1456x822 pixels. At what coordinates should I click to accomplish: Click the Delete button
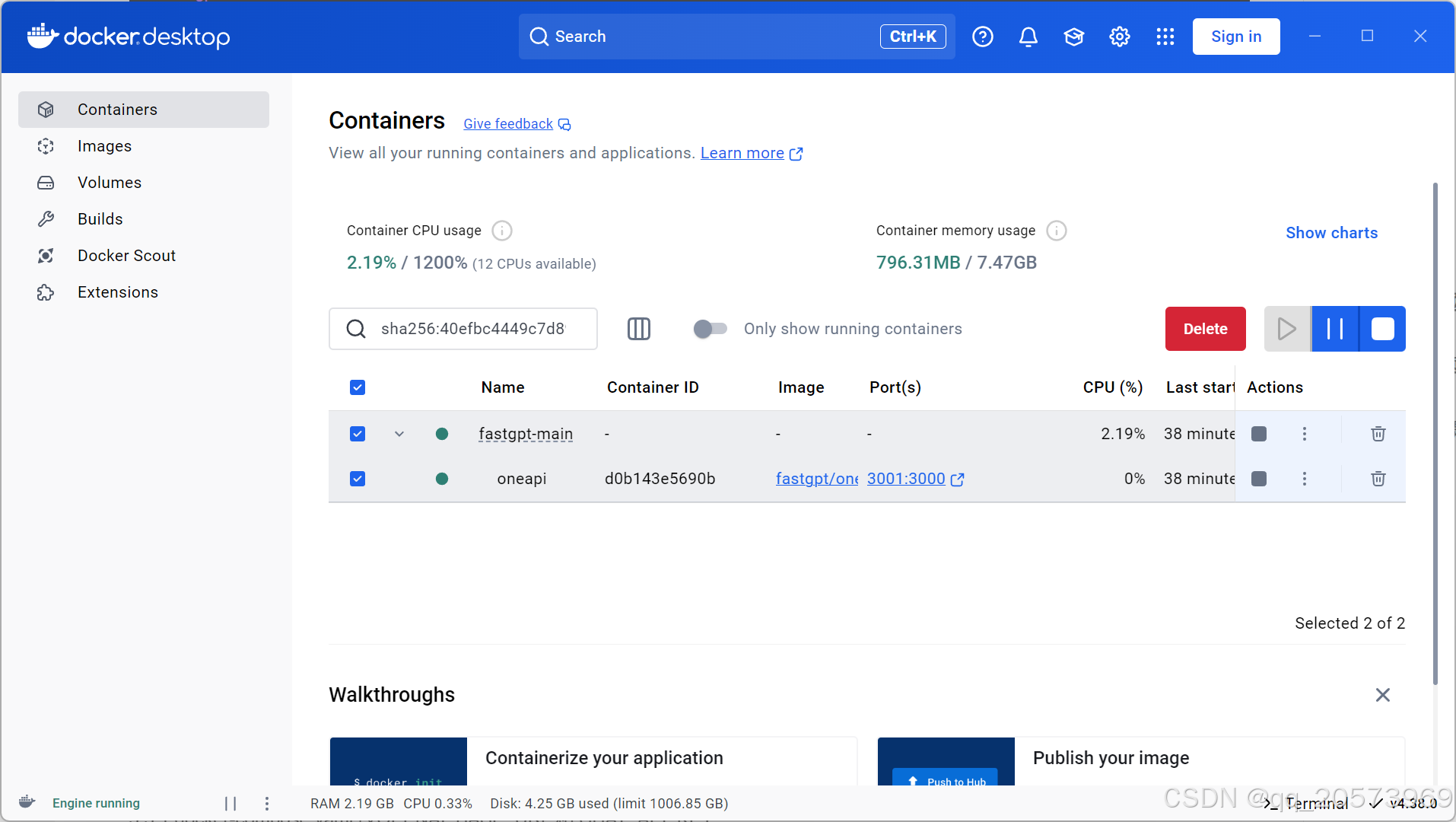click(x=1205, y=329)
